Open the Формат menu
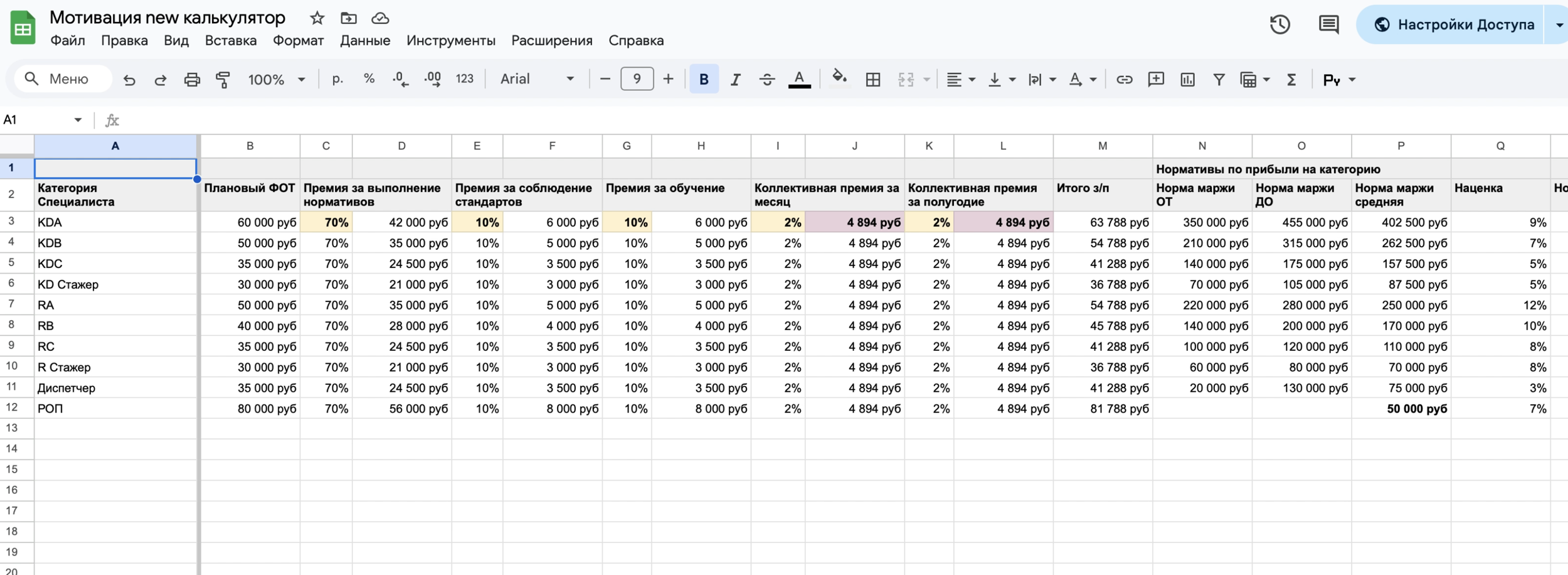Image resolution: width=1568 pixels, height=575 pixels. click(298, 41)
